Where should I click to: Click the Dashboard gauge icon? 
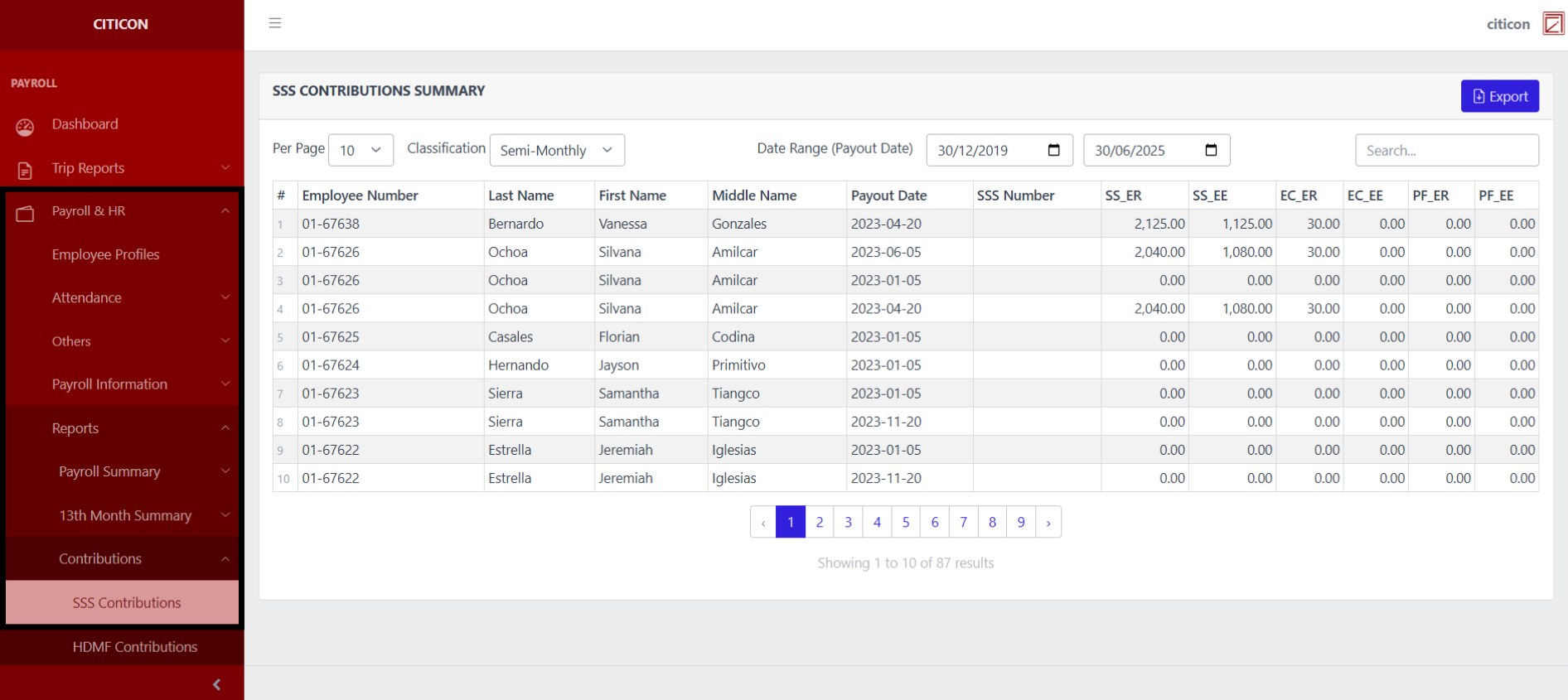(x=25, y=127)
